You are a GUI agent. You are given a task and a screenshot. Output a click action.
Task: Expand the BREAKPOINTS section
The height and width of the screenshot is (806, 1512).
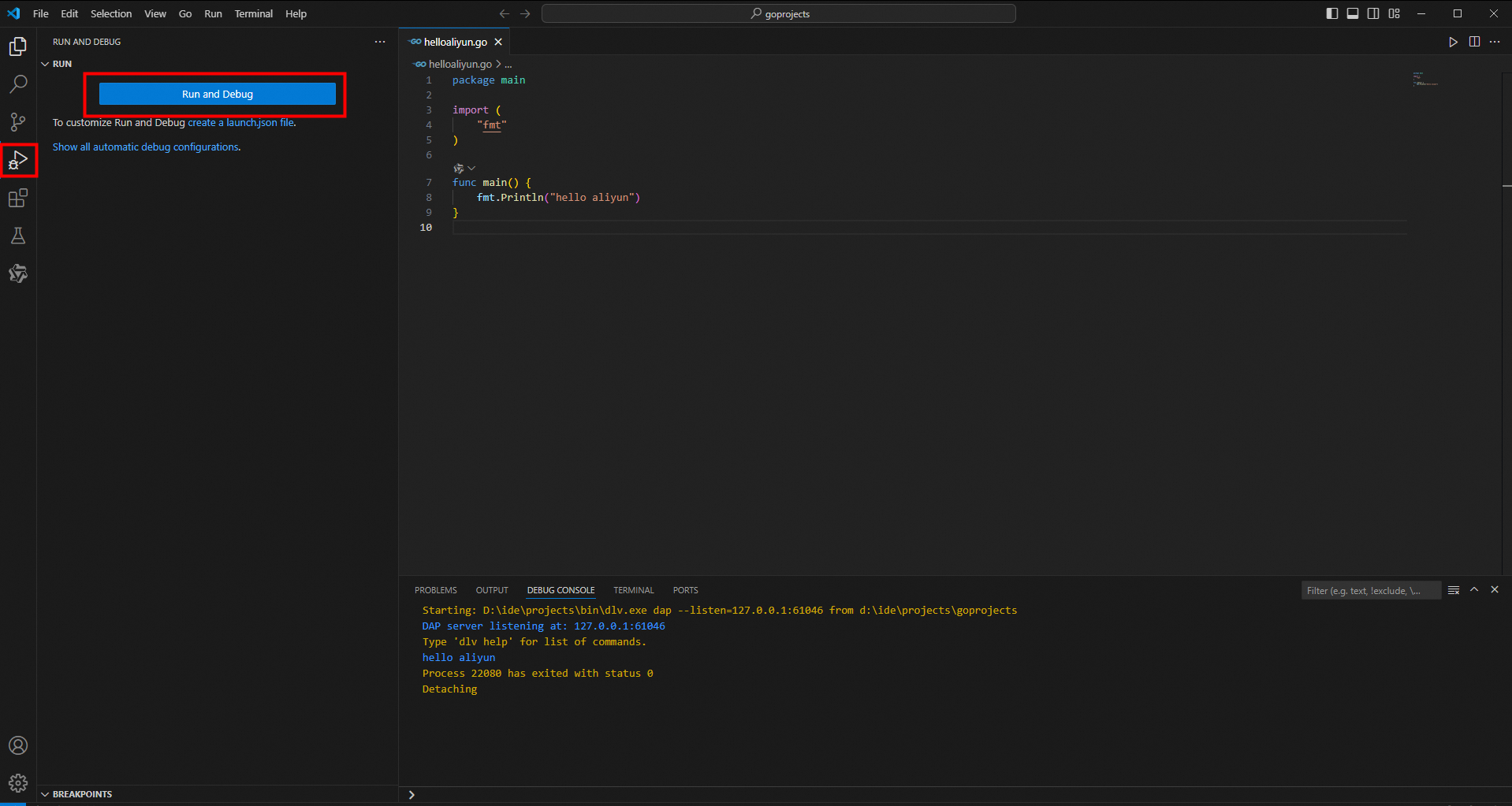(x=45, y=794)
